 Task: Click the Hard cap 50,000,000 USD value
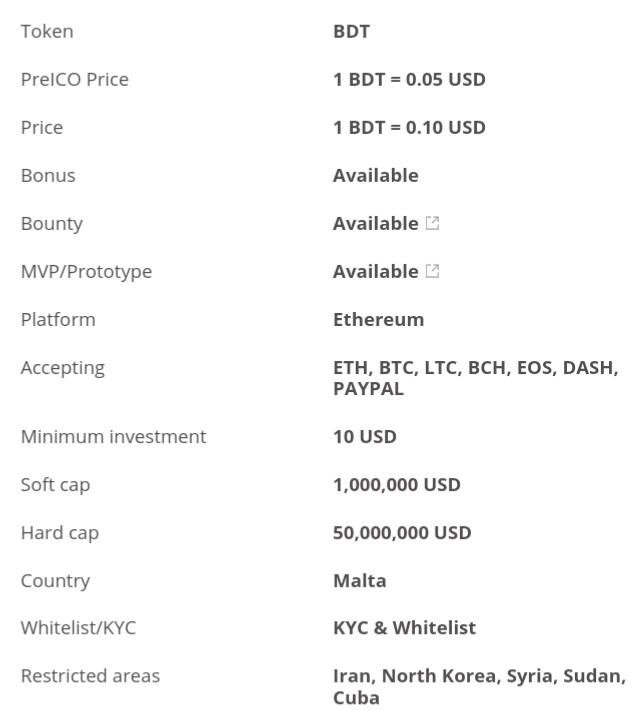tap(402, 533)
